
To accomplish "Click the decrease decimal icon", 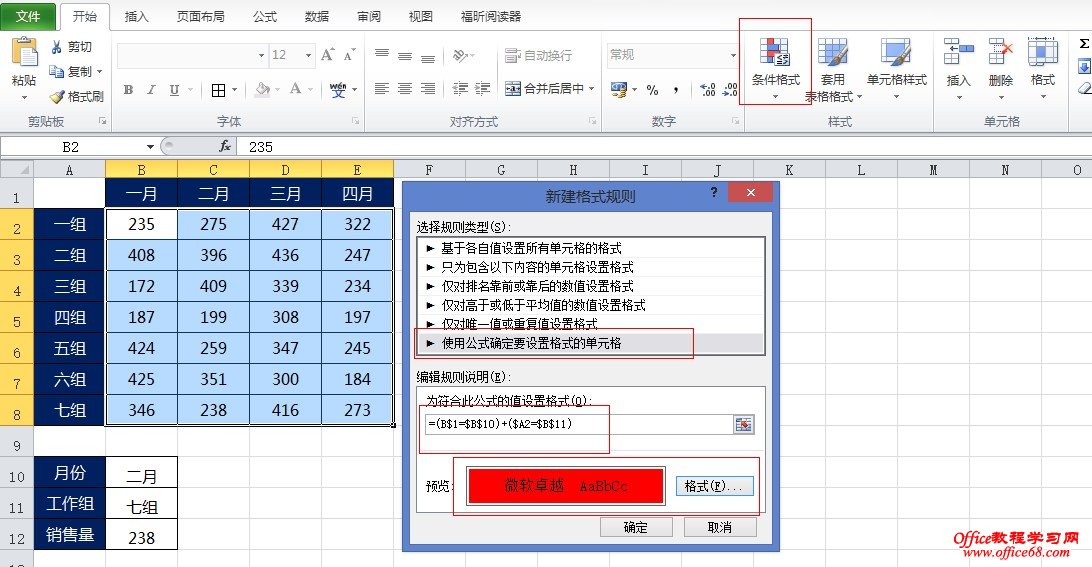I will coord(731,89).
